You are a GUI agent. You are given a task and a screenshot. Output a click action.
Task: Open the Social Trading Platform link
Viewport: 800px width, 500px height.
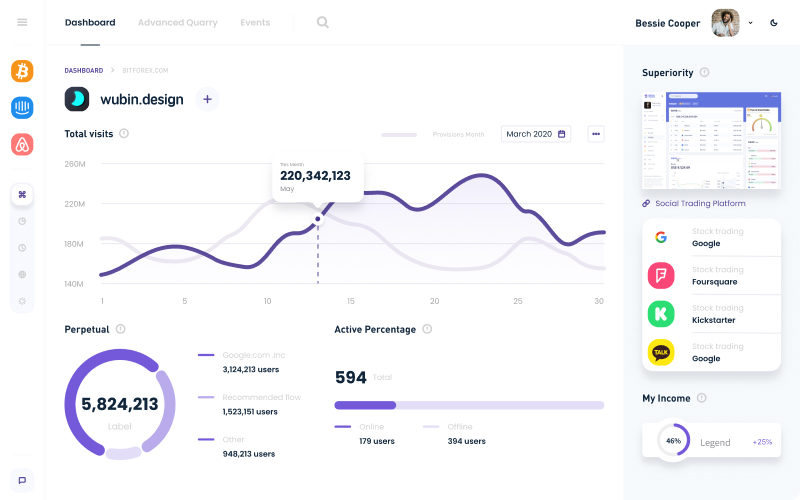point(700,204)
